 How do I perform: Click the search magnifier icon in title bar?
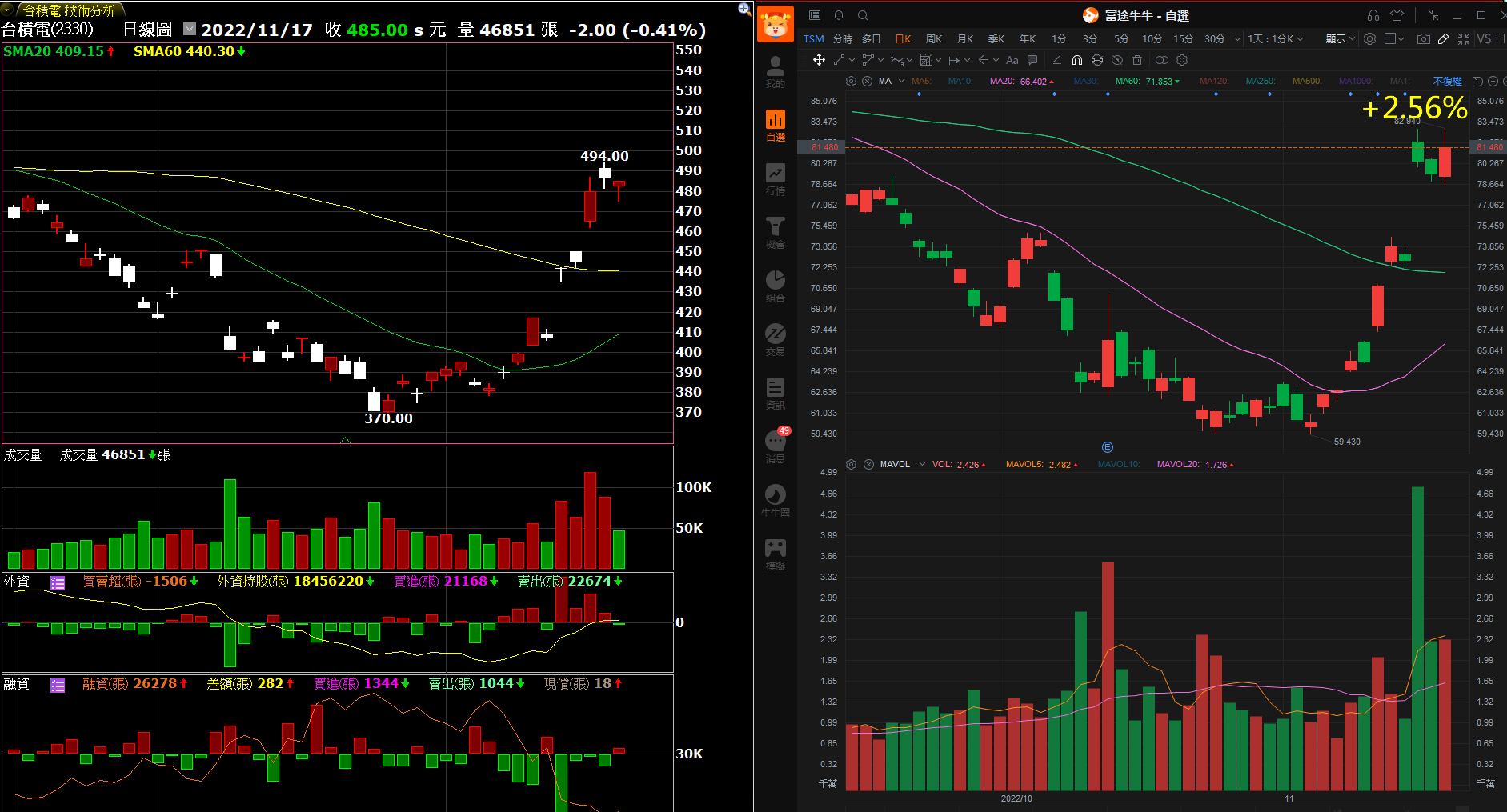tap(863, 15)
